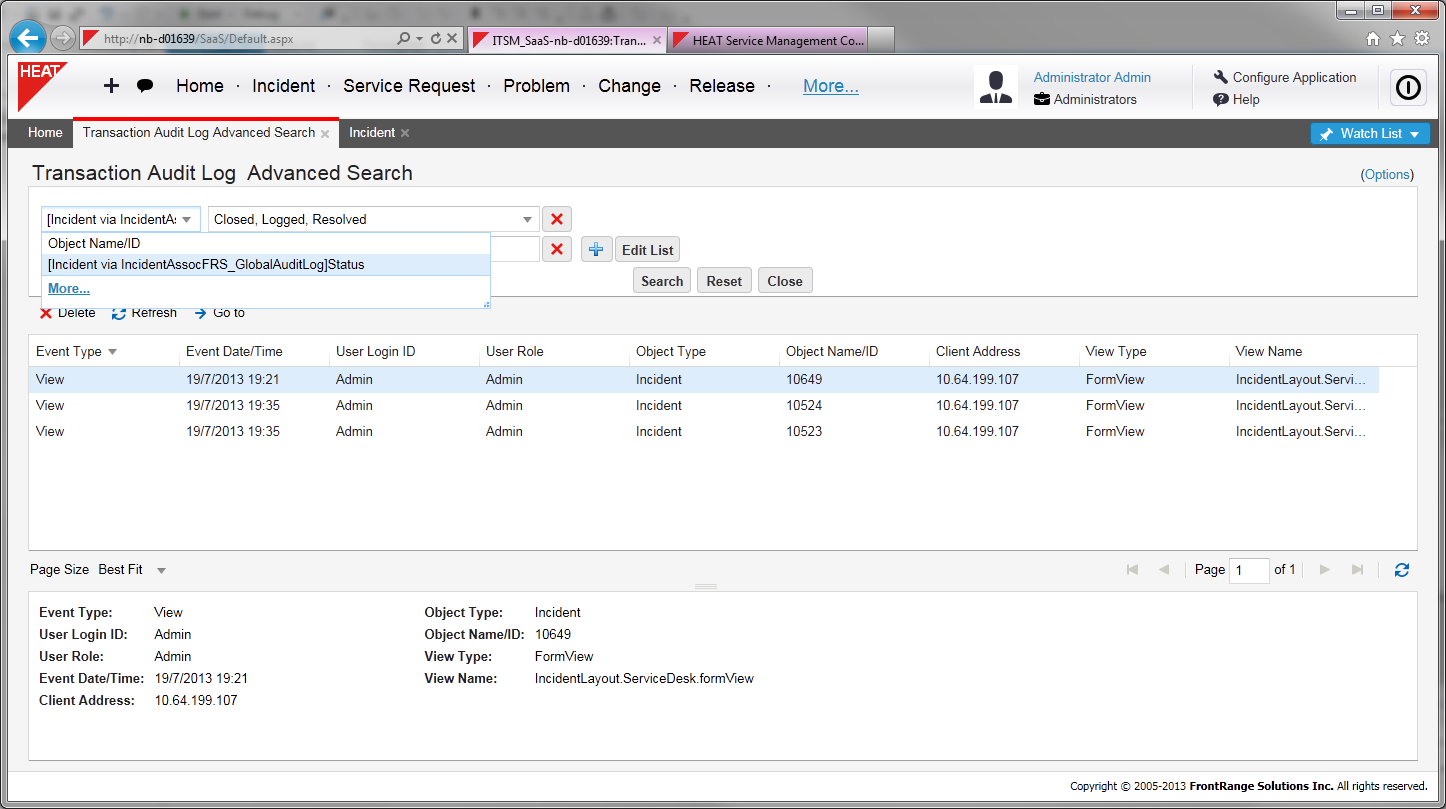Click the Page number input field

click(1248, 570)
